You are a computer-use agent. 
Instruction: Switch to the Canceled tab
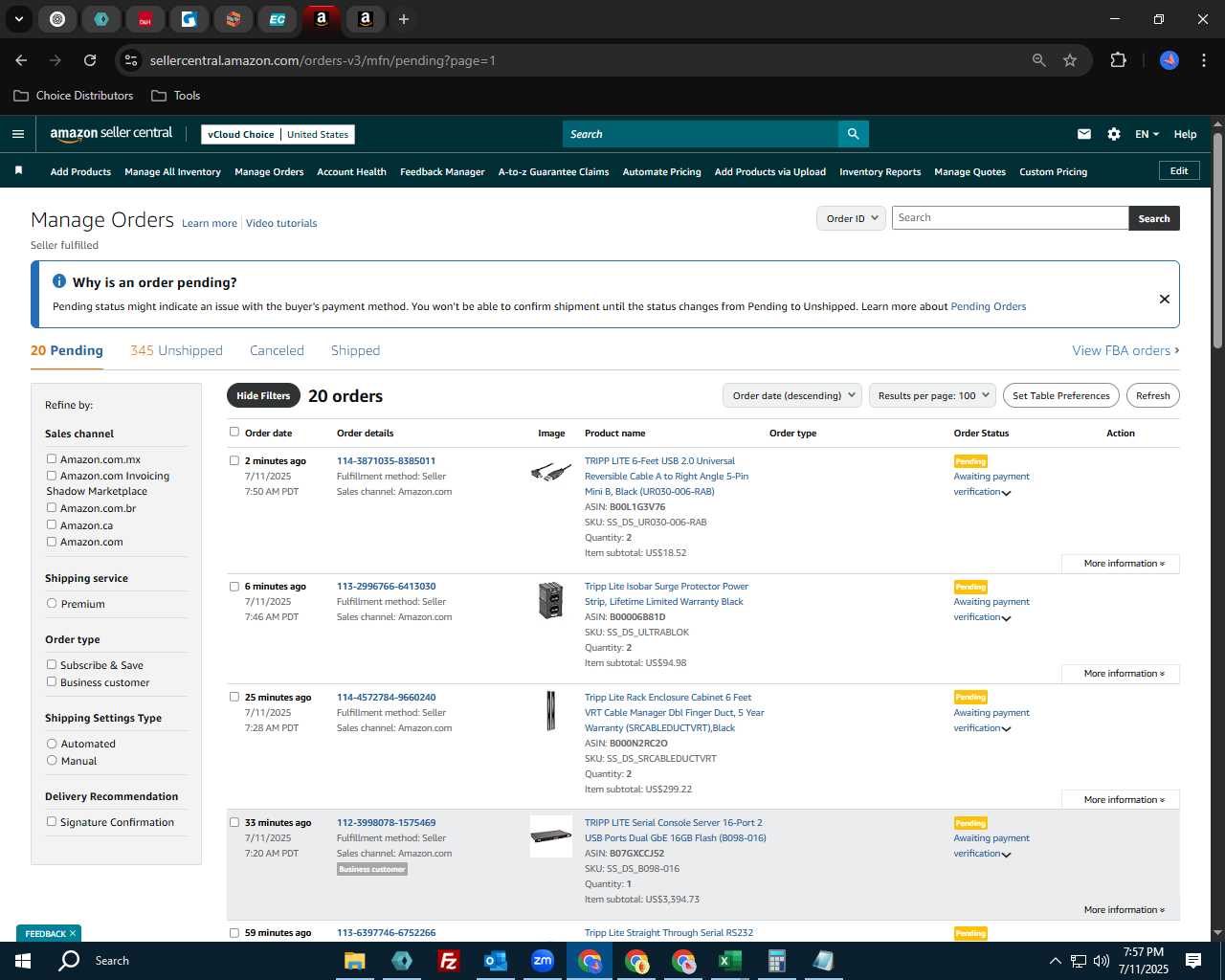pos(277,350)
